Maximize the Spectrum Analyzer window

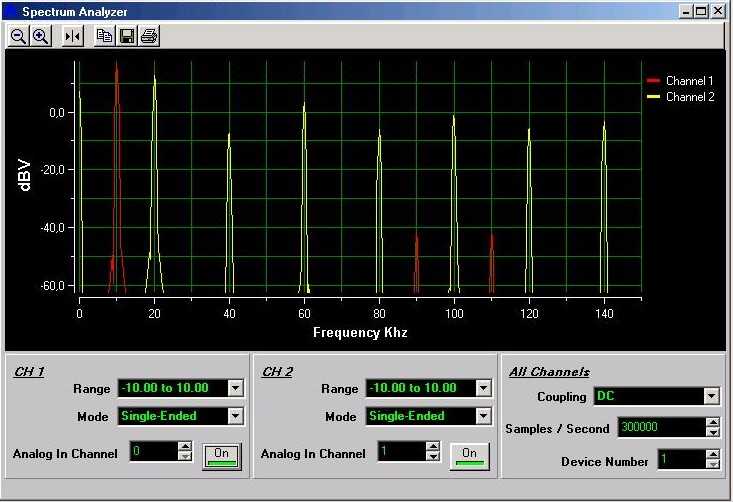pos(701,11)
